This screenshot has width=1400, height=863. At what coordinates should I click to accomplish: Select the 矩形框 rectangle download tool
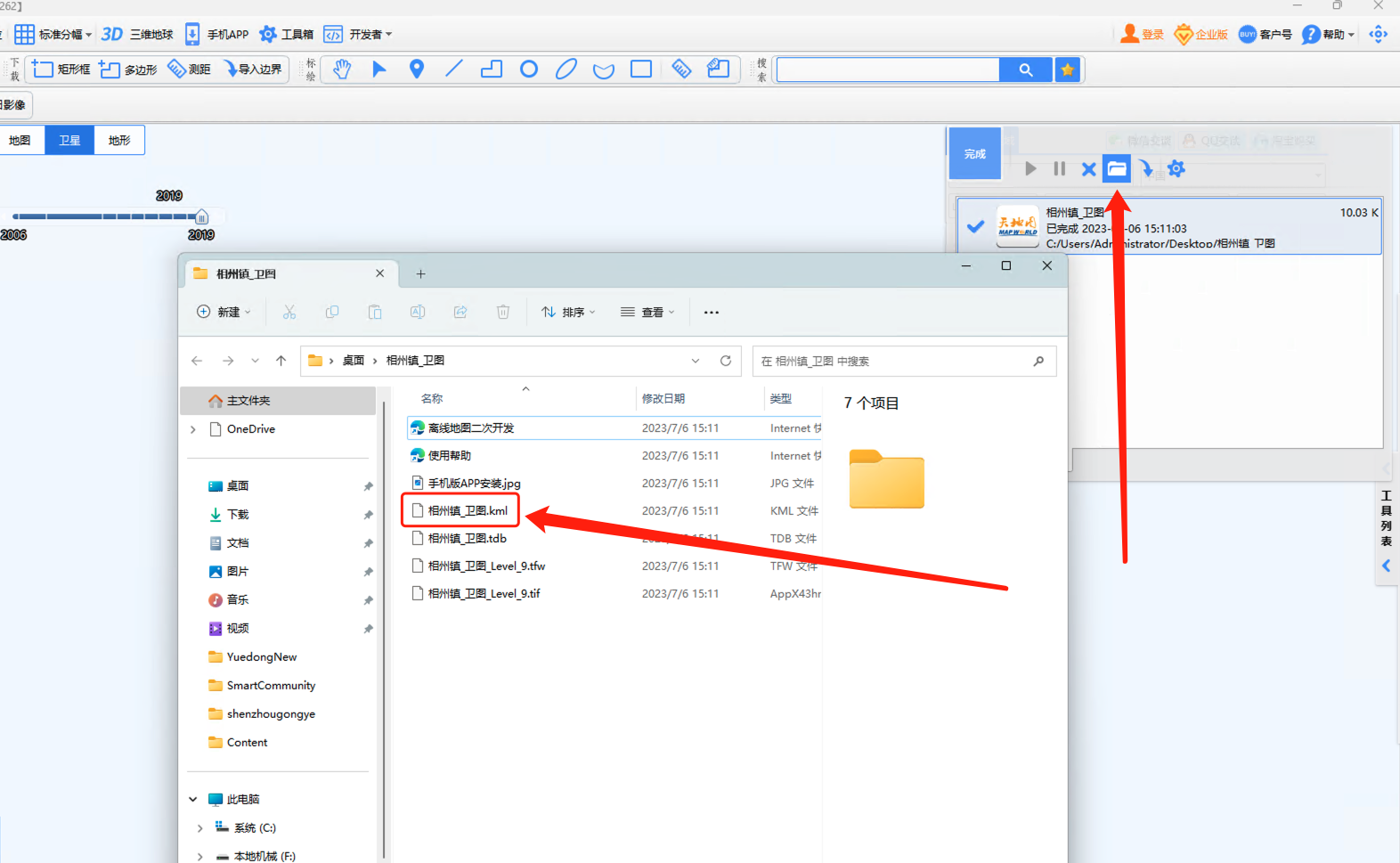click(x=61, y=69)
